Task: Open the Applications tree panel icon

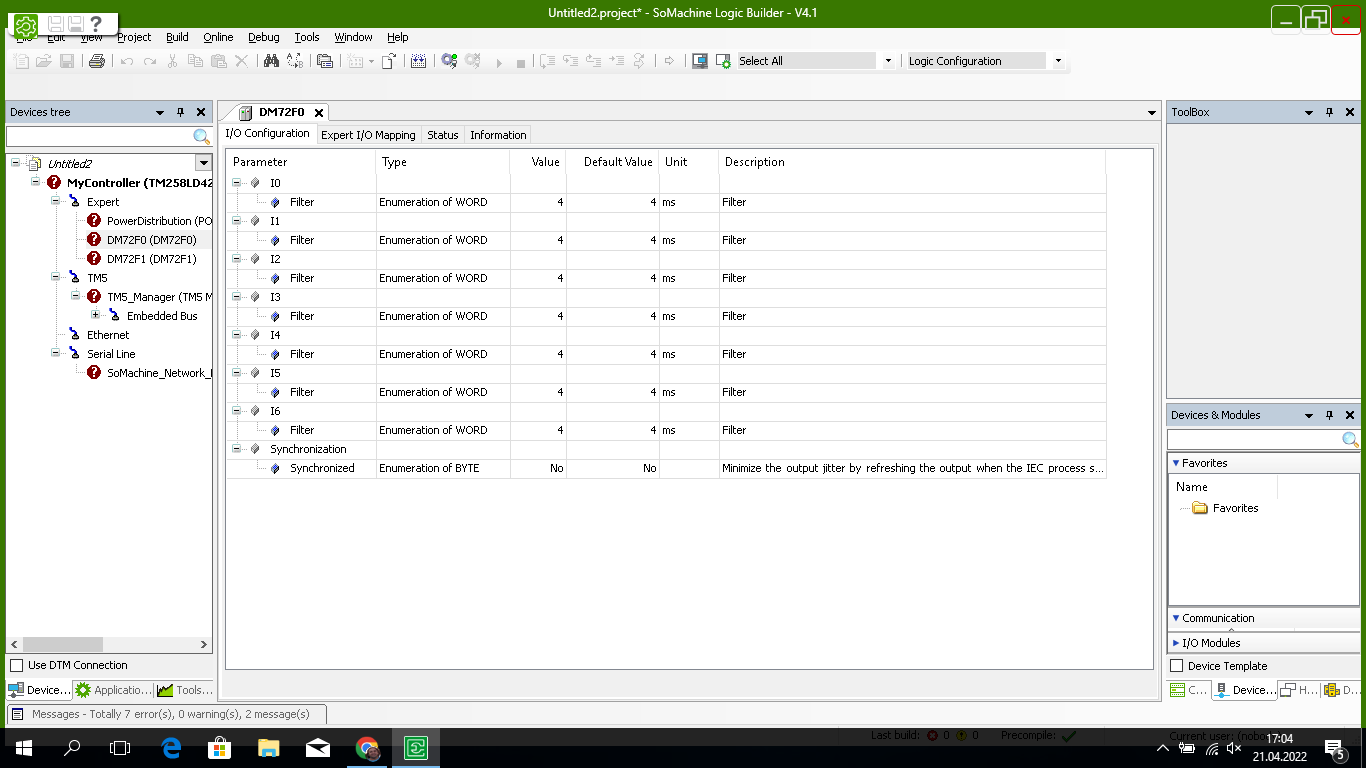Action: 83,690
